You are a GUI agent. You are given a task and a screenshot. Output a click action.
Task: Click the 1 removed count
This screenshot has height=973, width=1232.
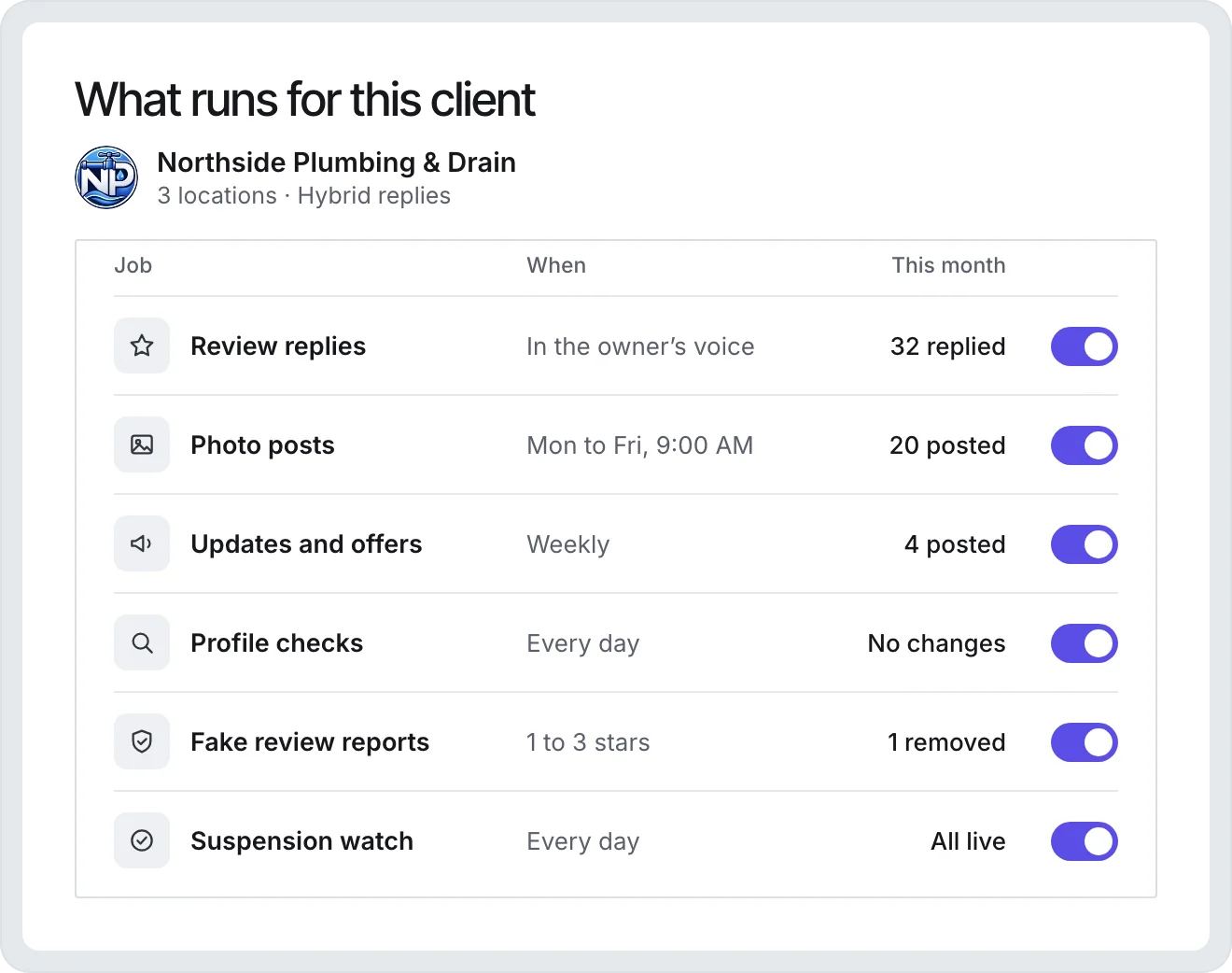(x=946, y=742)
